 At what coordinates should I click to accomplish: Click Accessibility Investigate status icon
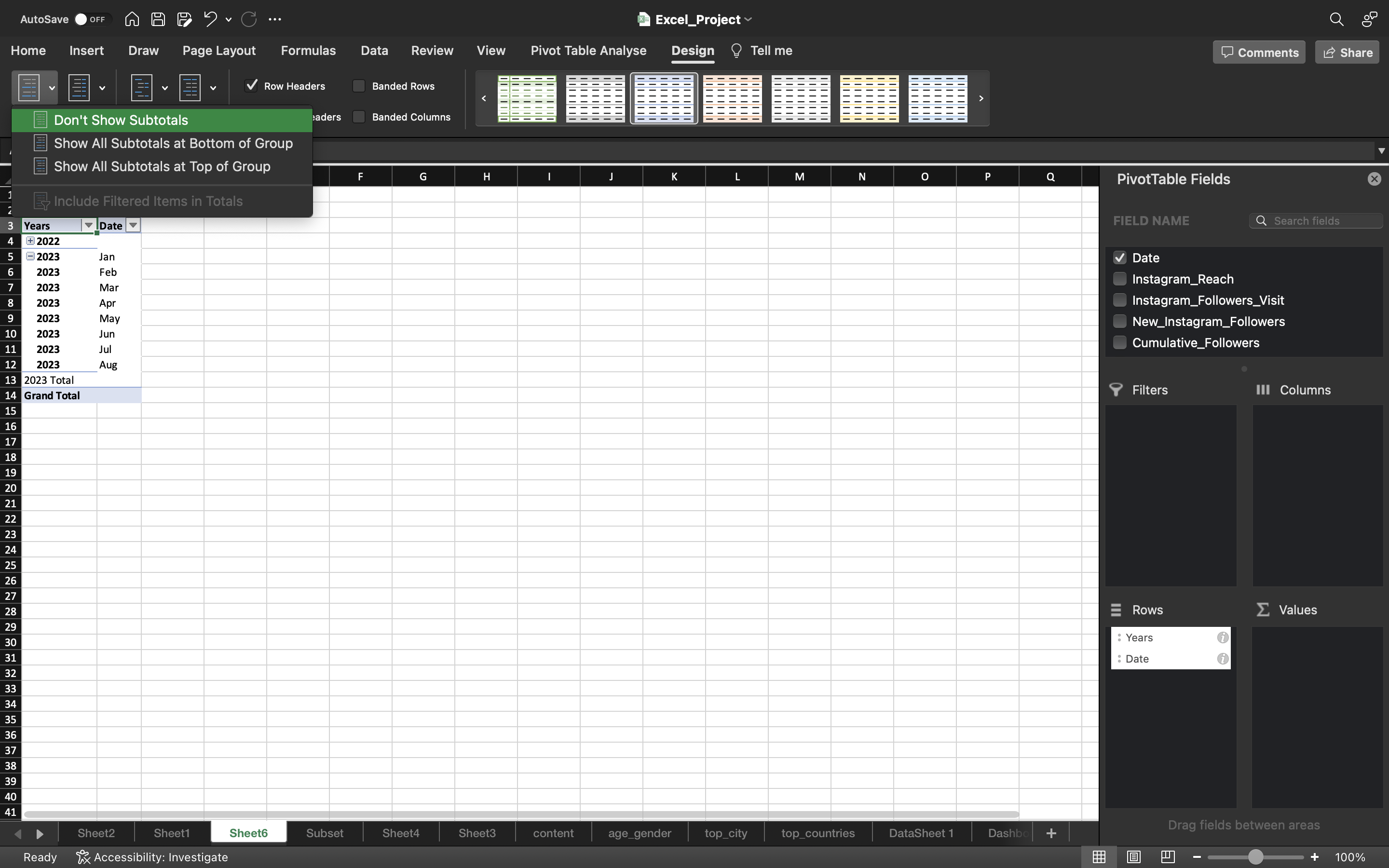coord(82,856)
